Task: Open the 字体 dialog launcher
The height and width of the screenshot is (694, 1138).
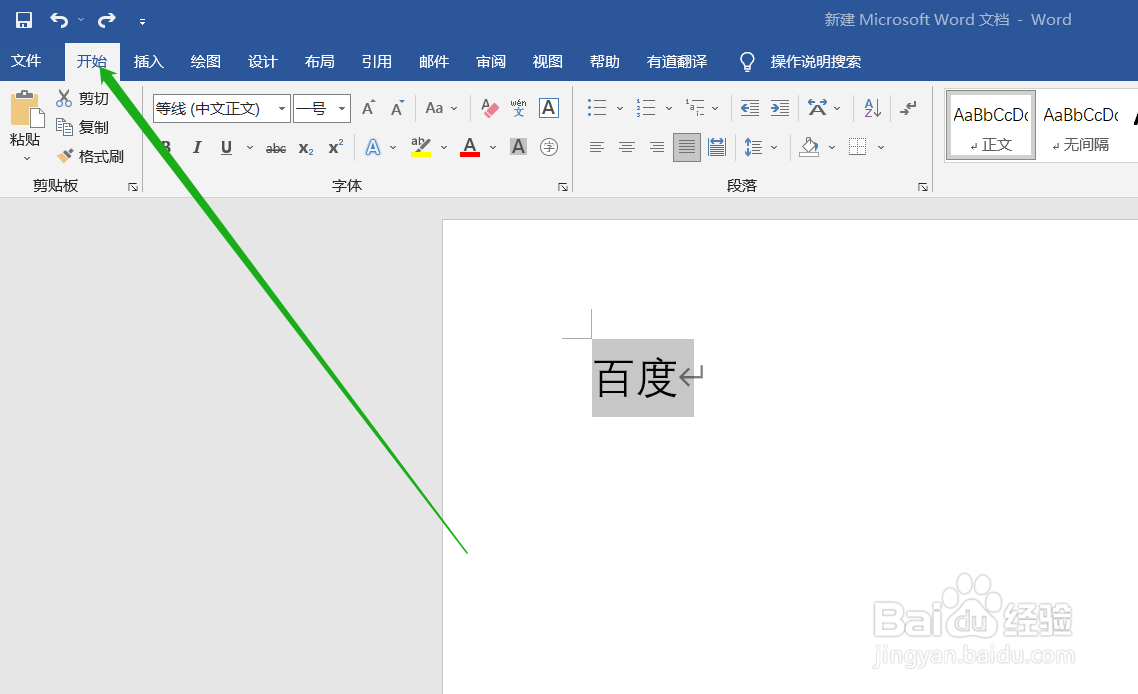Action: click(x=562, y=187)
